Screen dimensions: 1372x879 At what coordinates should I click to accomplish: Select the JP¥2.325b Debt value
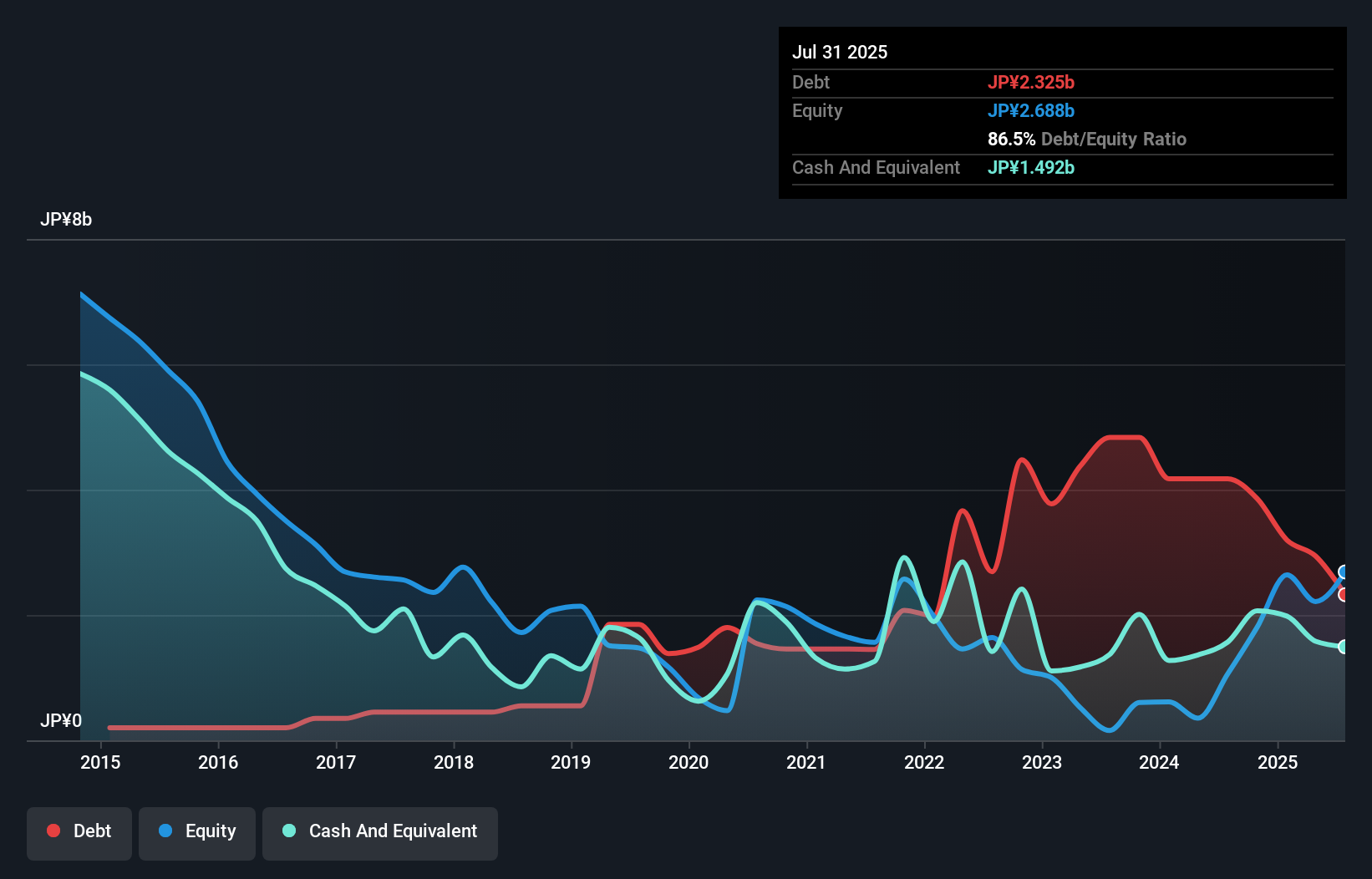1032,82
